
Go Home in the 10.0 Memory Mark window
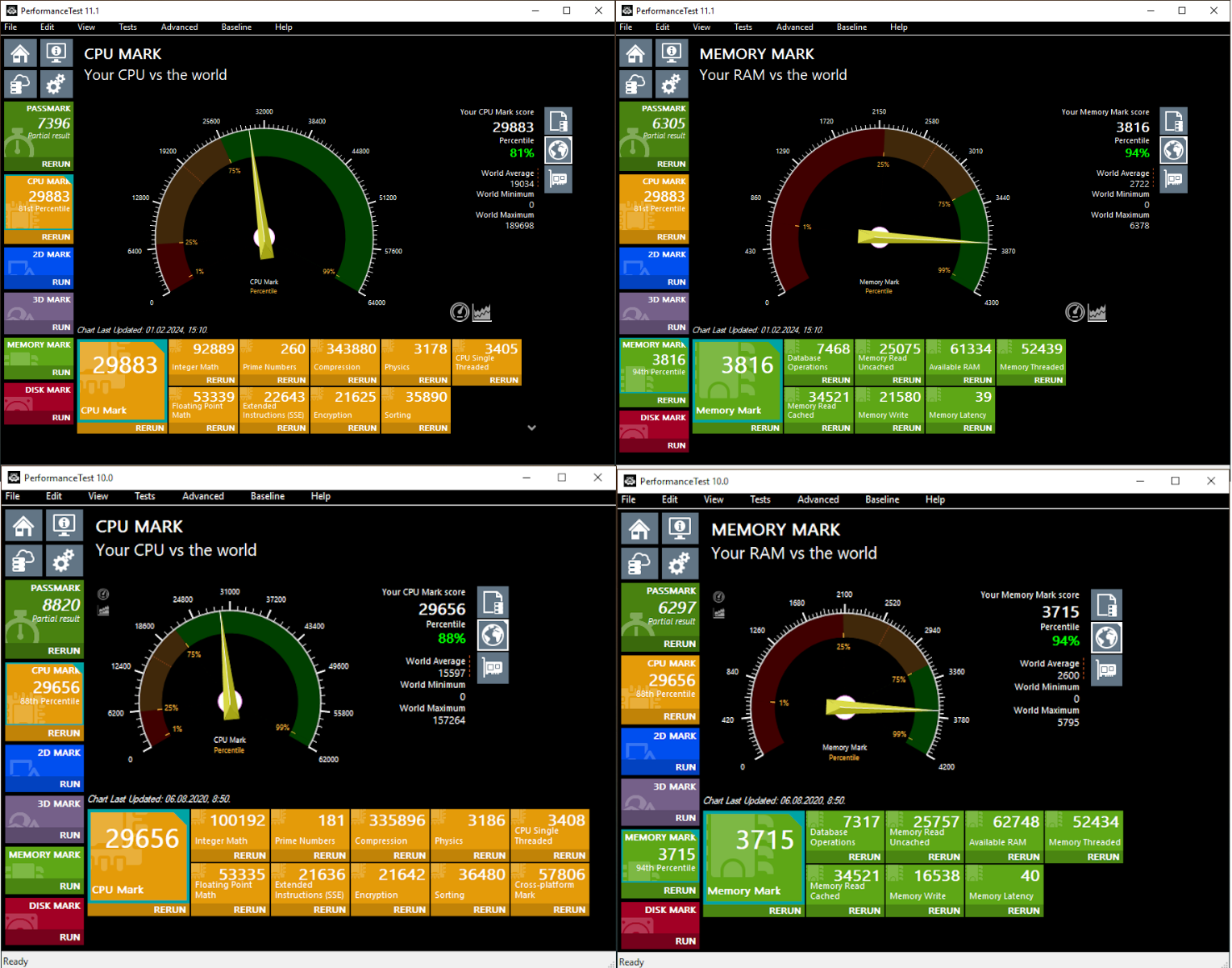coord(639,529)
